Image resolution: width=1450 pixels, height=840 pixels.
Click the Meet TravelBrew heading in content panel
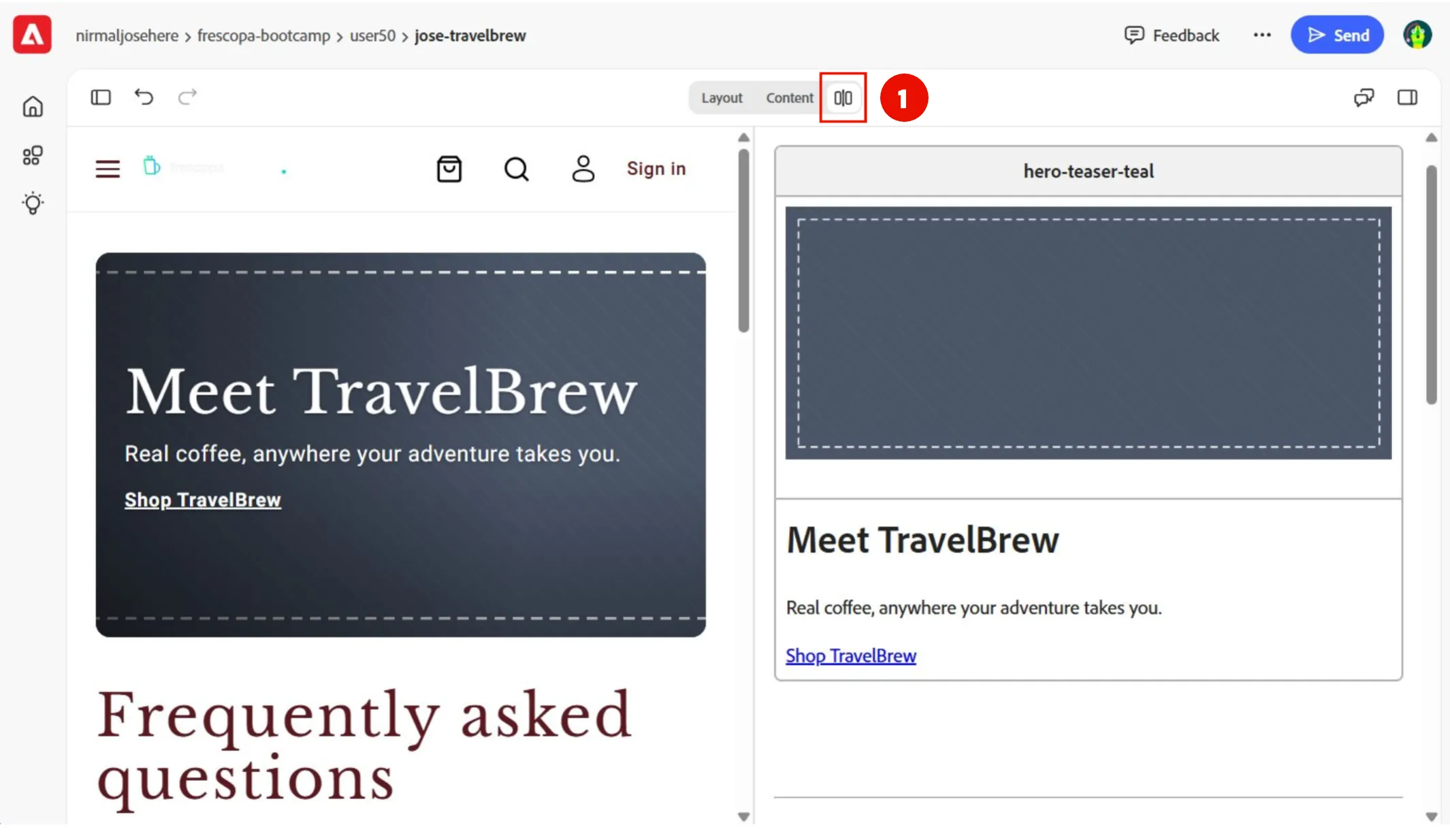[x=922, y=540]
